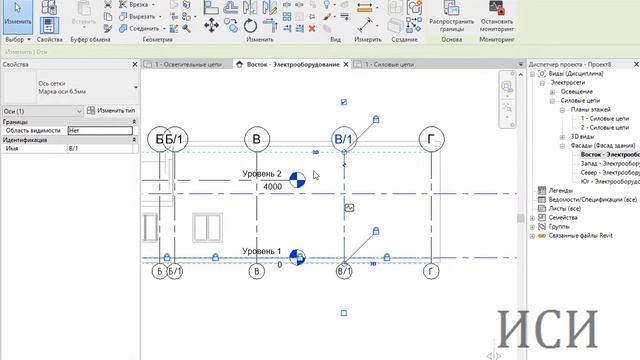
Task: Click Остановить мониторинг button
Action: 497,17
